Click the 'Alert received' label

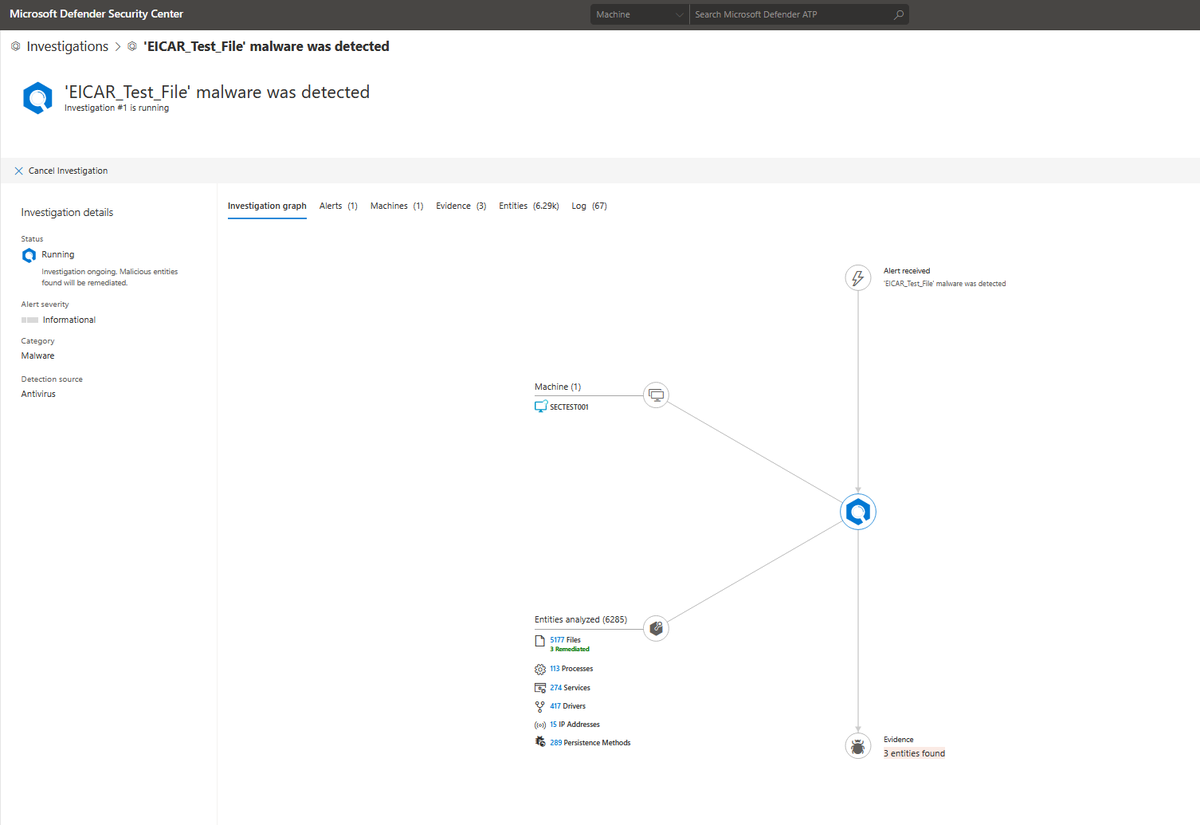pyautogui.click(x=907, y=271)
